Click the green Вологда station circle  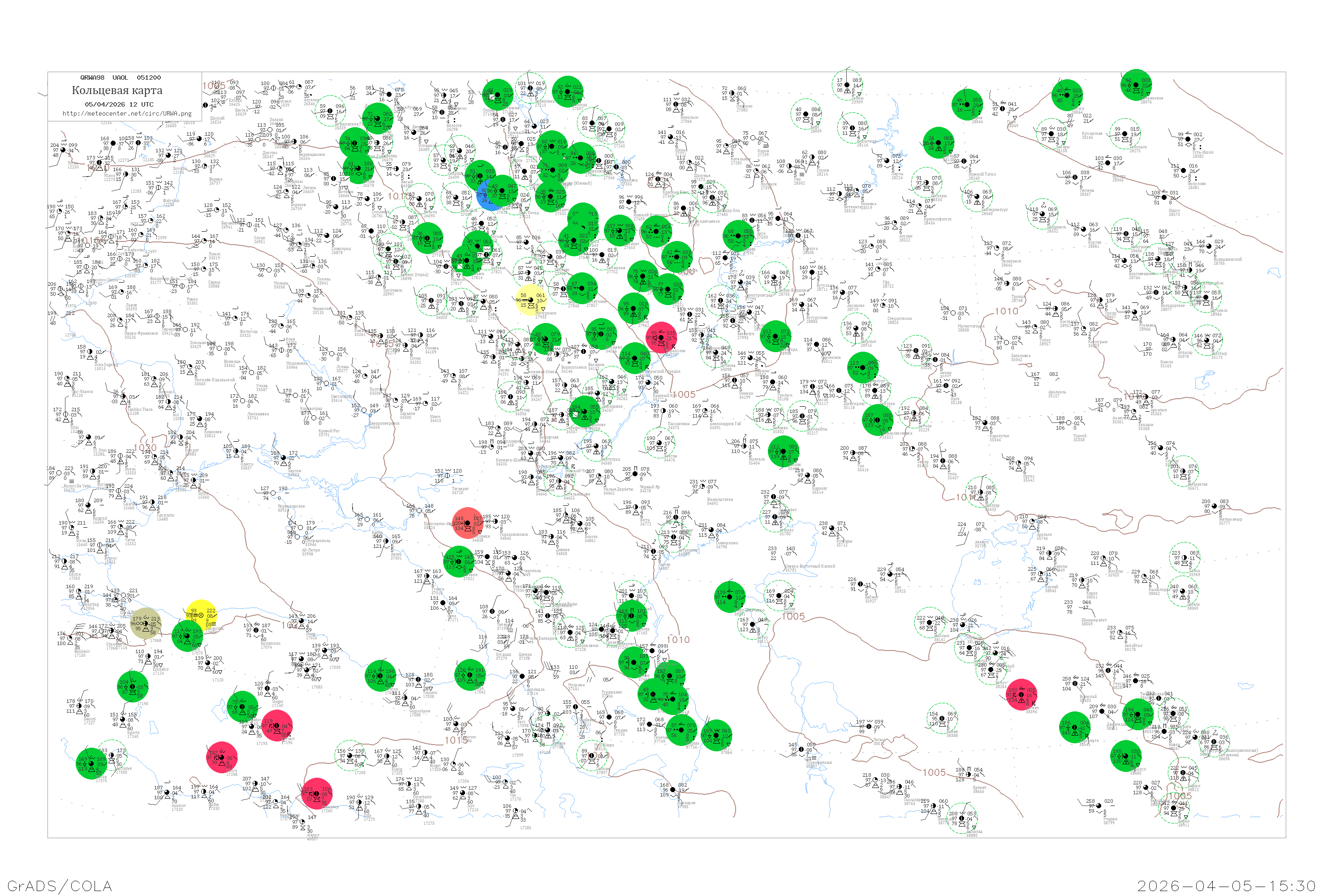point(568,91)
